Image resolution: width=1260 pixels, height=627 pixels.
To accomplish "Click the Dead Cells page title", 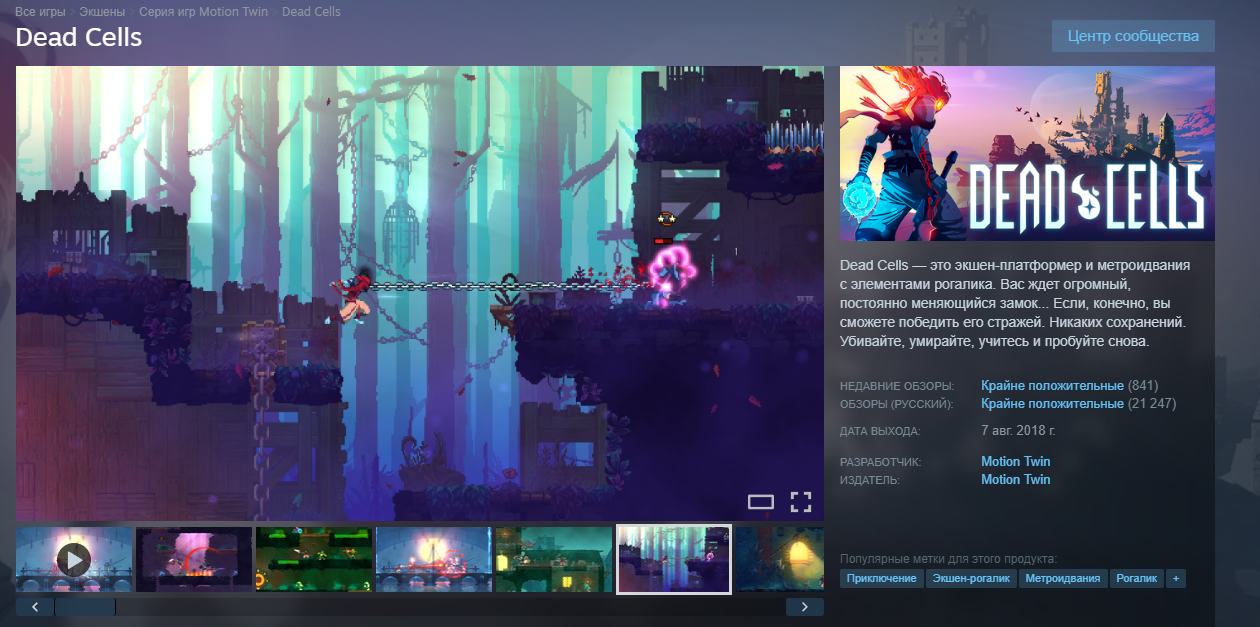I will 78,38.
